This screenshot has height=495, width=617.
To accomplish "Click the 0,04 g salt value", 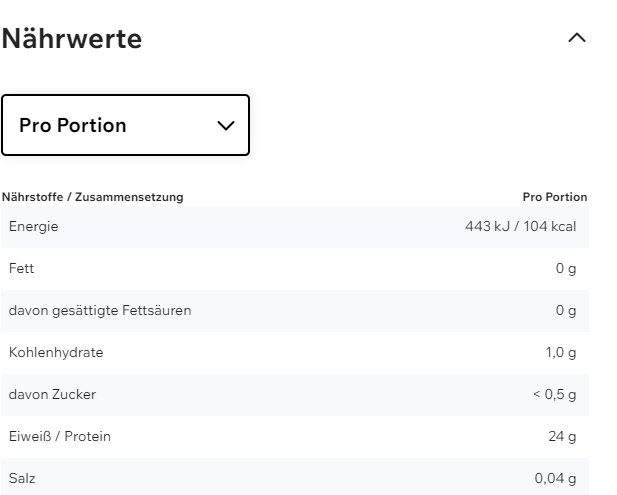I will click(555, 479).
